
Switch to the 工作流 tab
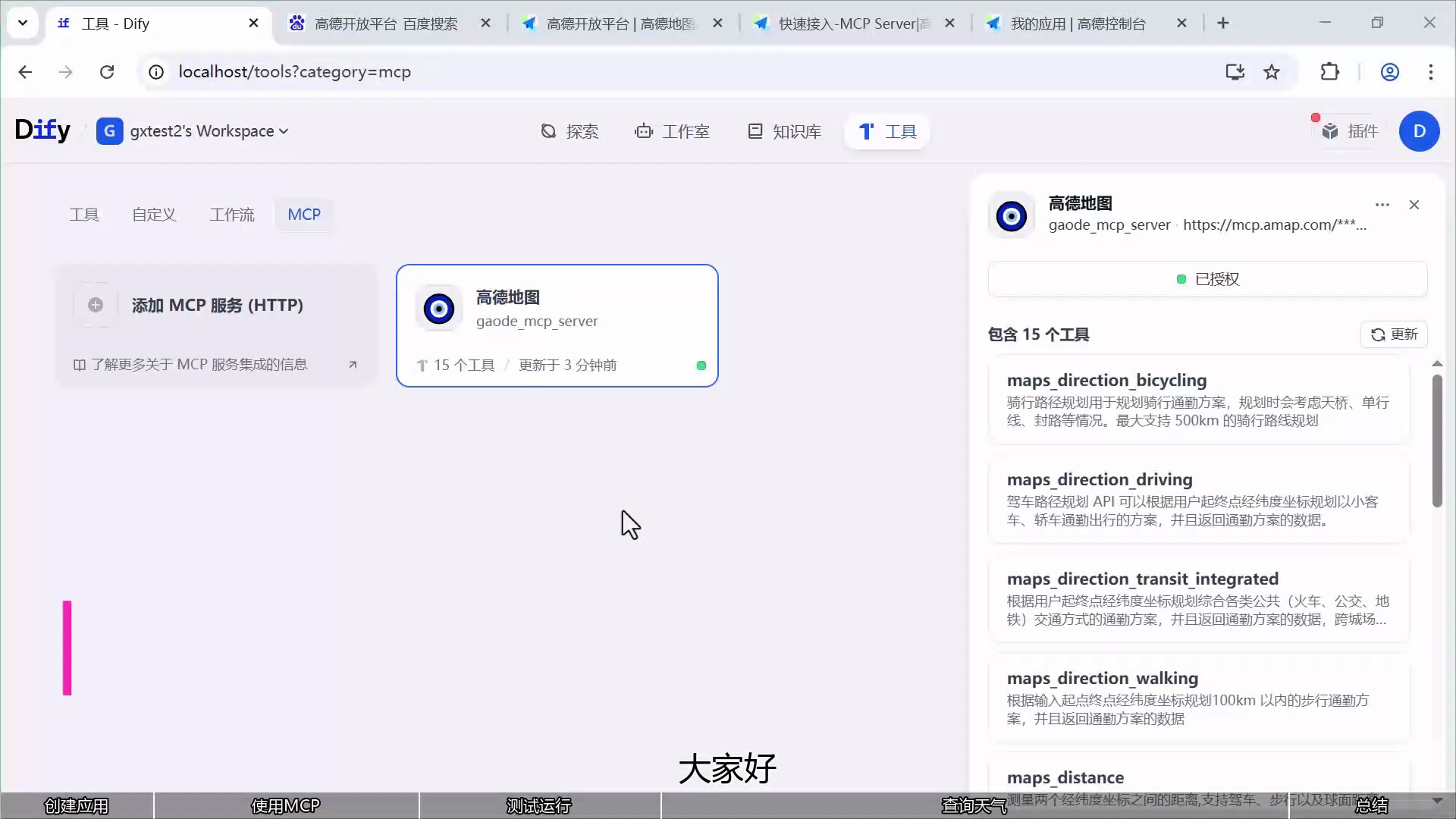coord(232,215)
